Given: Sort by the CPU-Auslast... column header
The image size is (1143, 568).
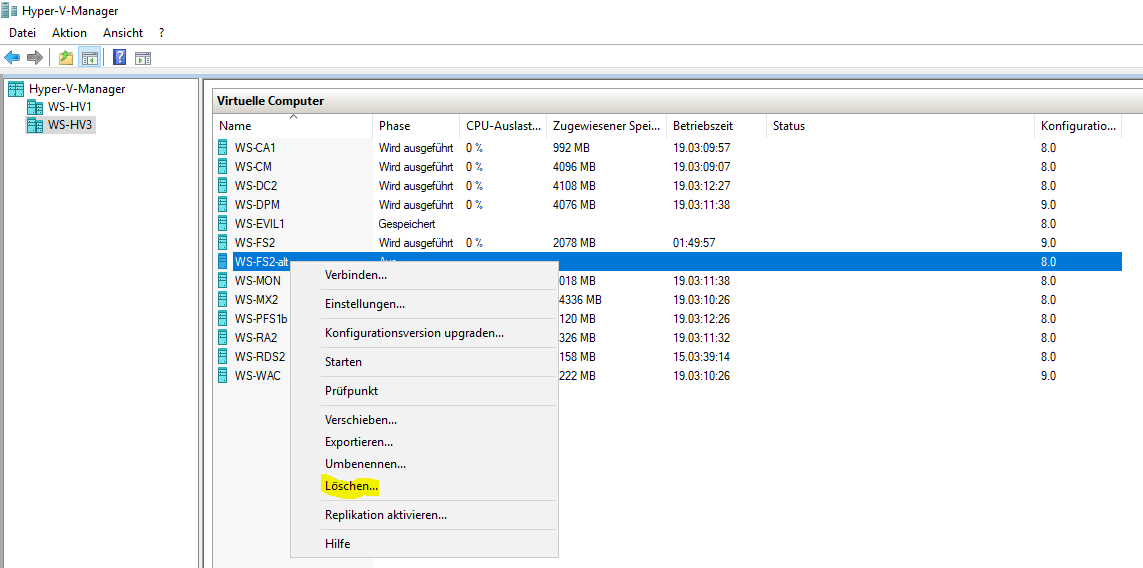Looking at the screenshot, I should coord(503,126).
